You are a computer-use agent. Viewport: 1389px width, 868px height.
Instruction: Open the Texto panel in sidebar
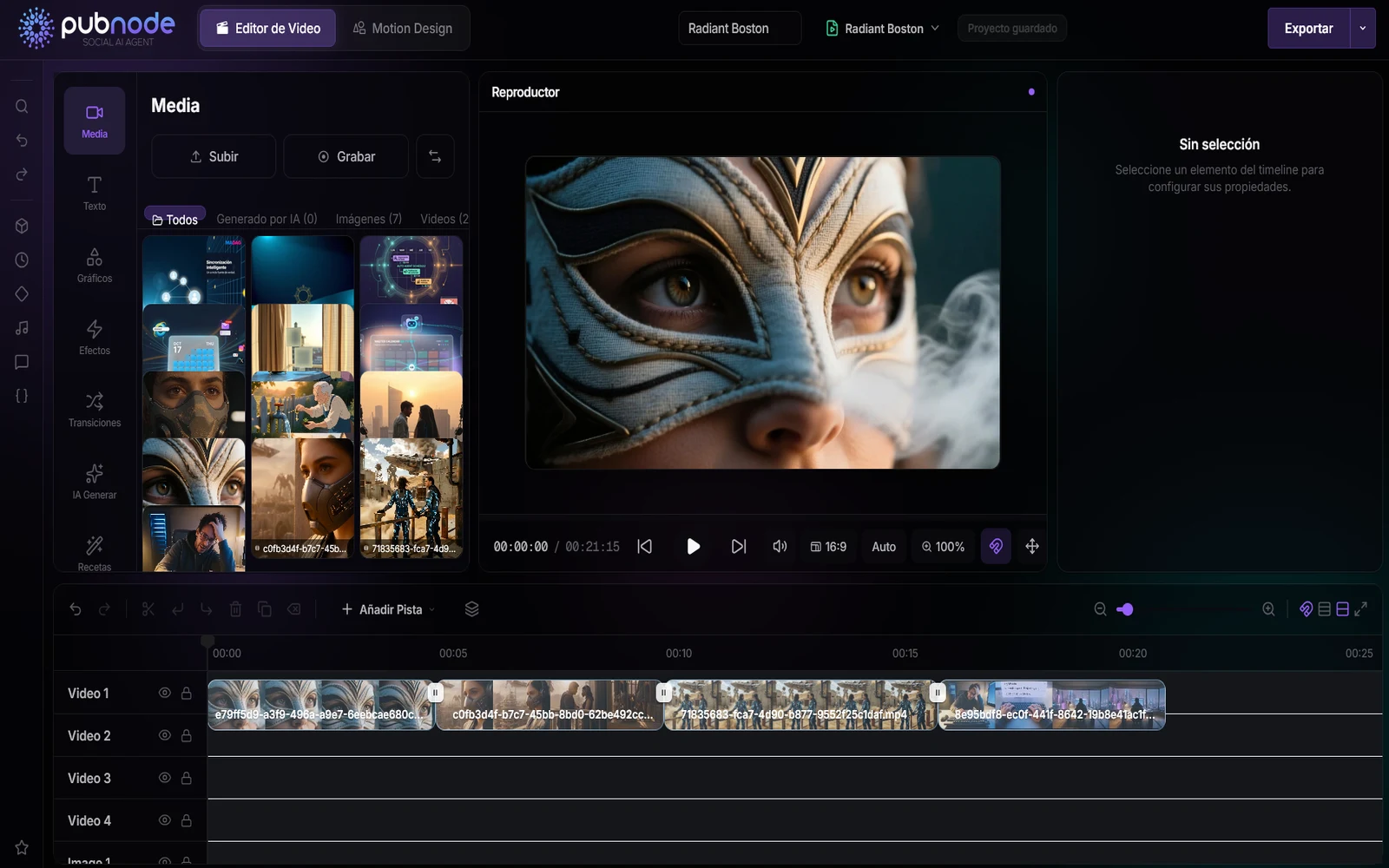95,193
